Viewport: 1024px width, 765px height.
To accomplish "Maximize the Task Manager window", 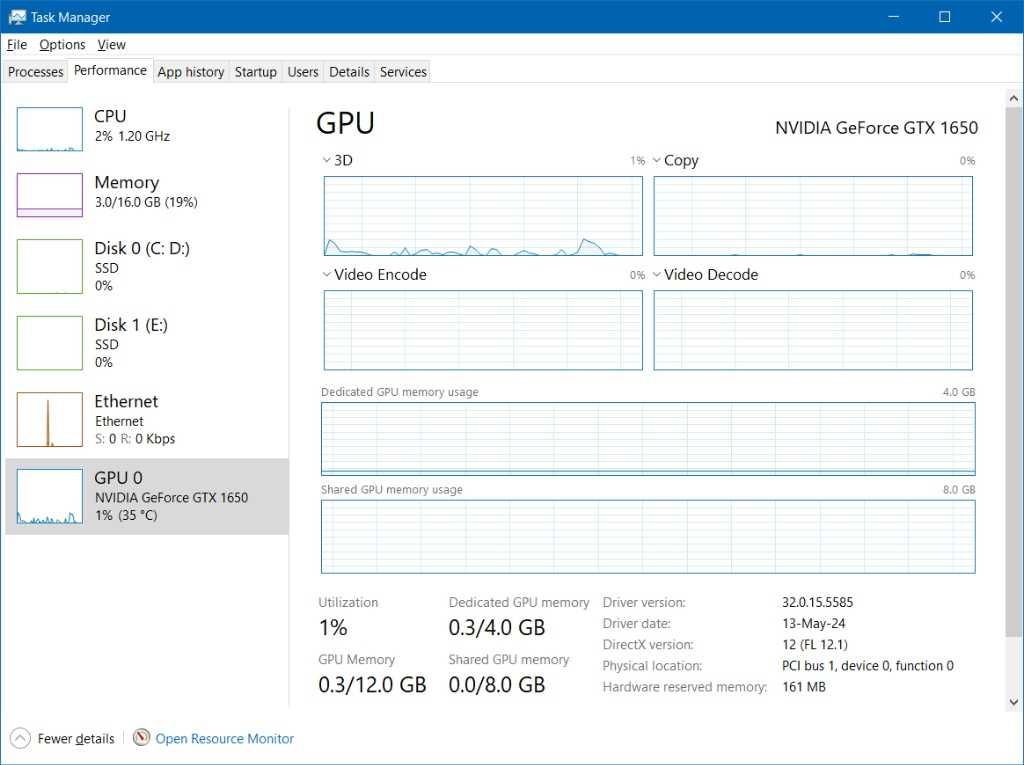I will point(944,16).
